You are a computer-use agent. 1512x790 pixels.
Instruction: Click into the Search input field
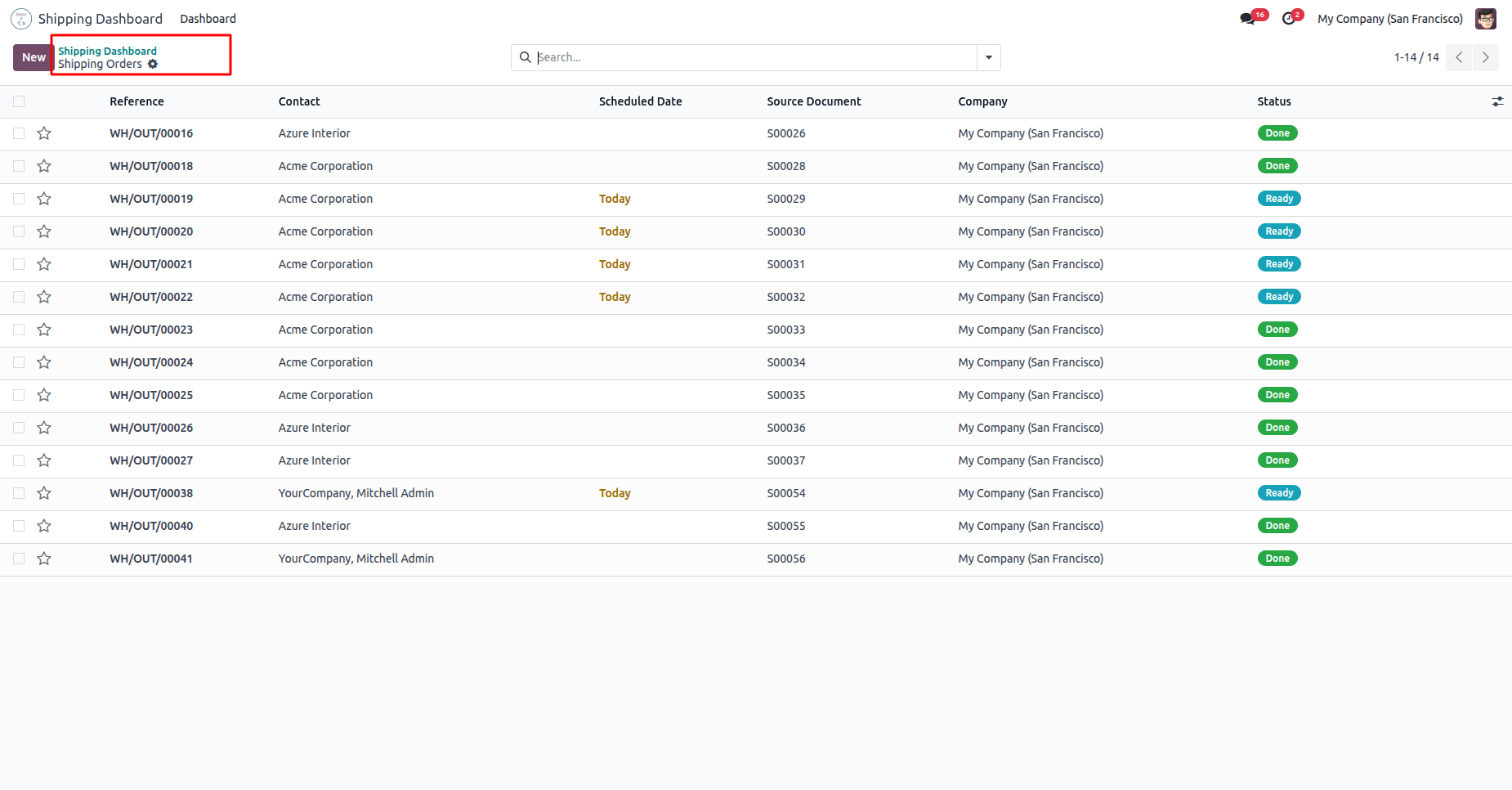click(752, 57)
